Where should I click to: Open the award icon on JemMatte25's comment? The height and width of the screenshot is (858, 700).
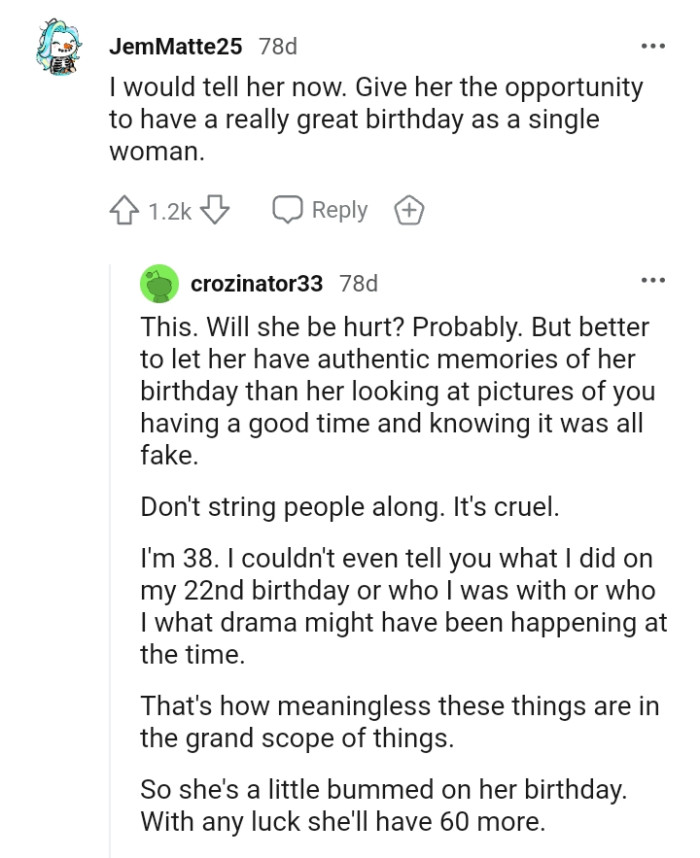[408, 211]
